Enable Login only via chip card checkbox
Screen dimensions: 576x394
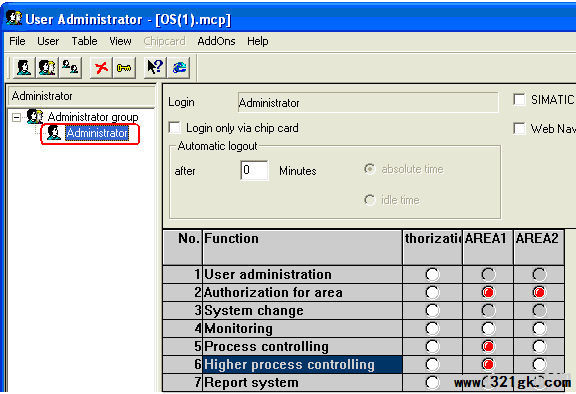coord(174,128)
